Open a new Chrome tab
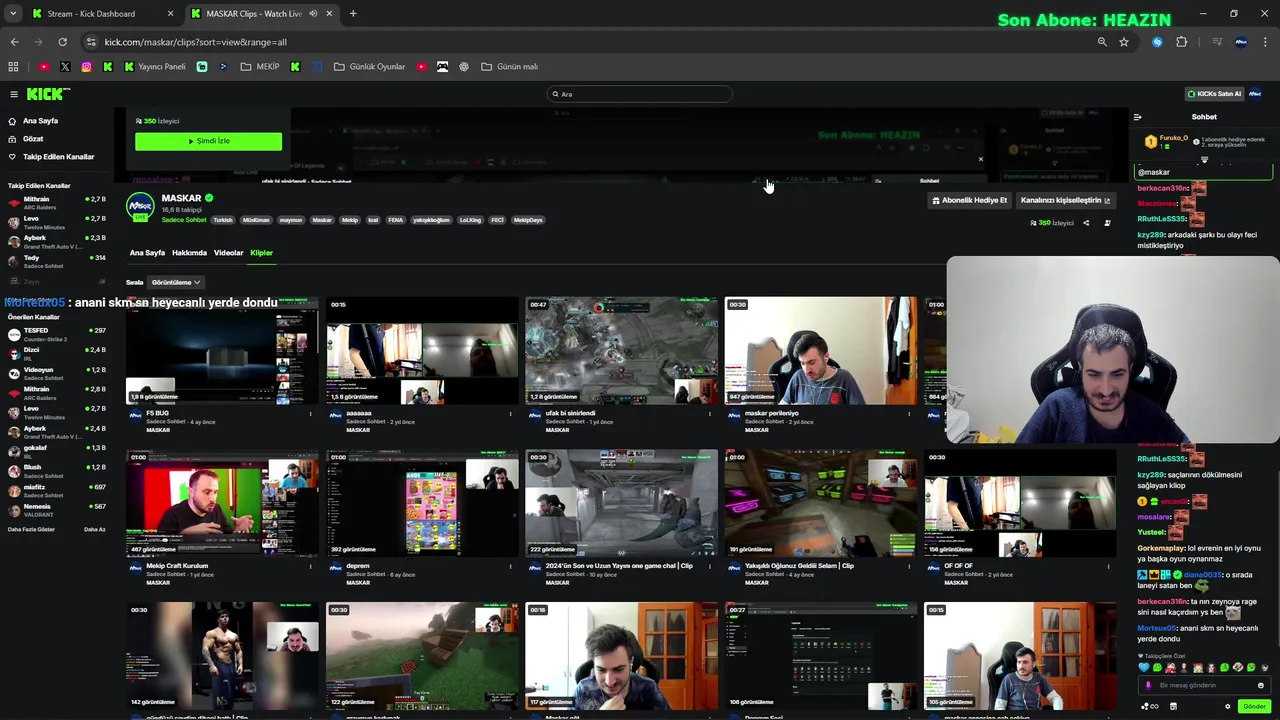The width and height of the screenshot is (1280, 720). tap(353, 14)
